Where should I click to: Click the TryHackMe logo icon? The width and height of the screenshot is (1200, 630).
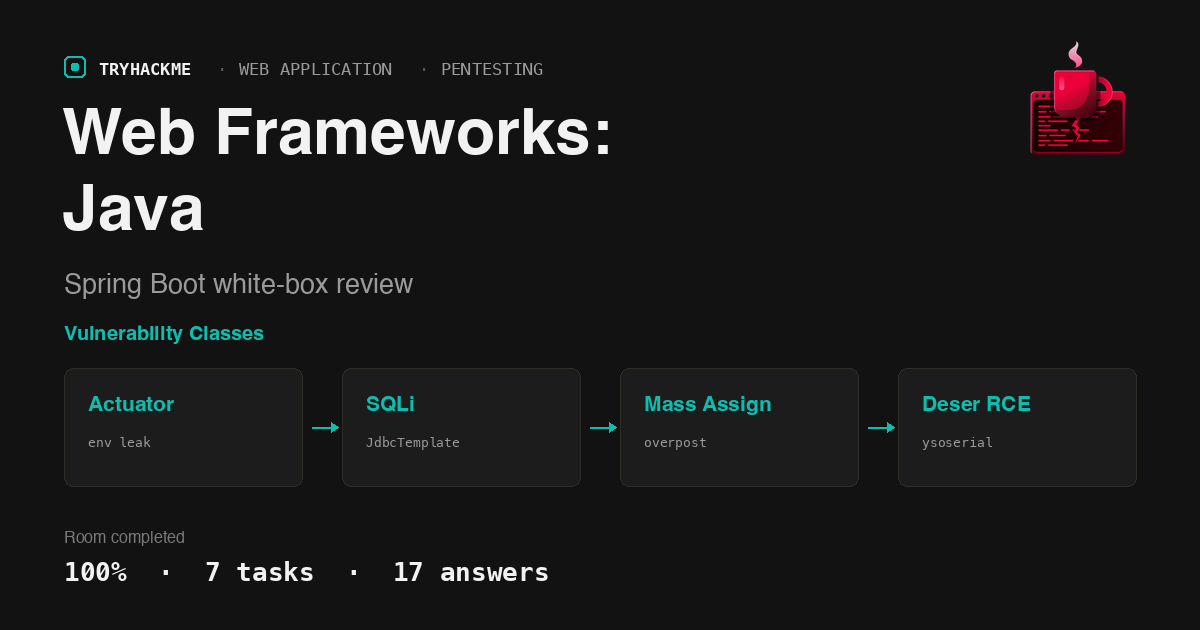coord(75,67)
